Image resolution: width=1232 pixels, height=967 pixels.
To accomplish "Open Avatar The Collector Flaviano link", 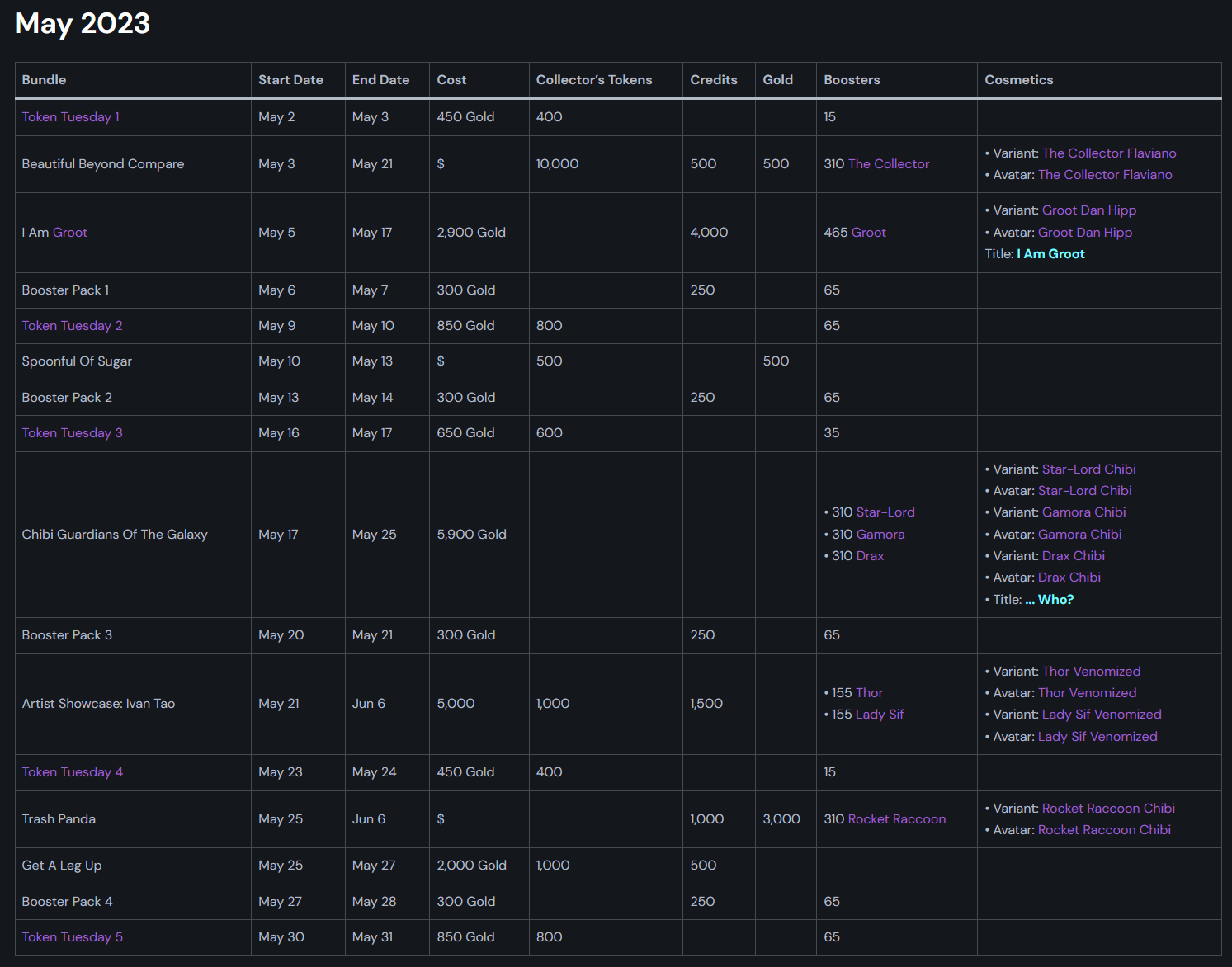I will (1105, 175).
